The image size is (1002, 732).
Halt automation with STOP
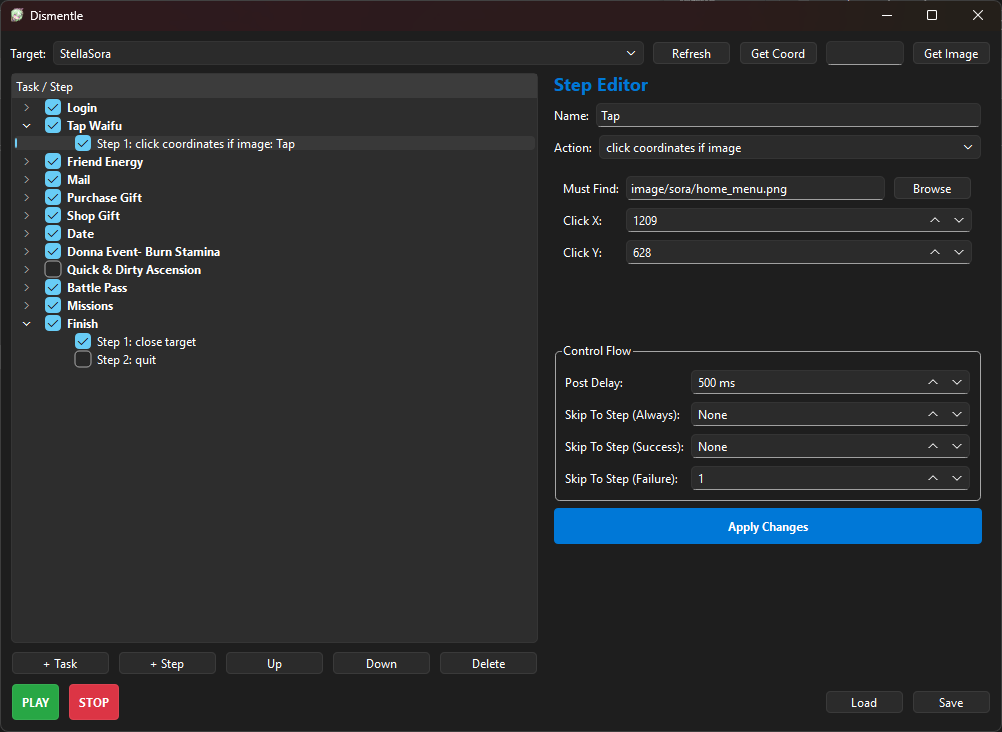click(93, 702)
